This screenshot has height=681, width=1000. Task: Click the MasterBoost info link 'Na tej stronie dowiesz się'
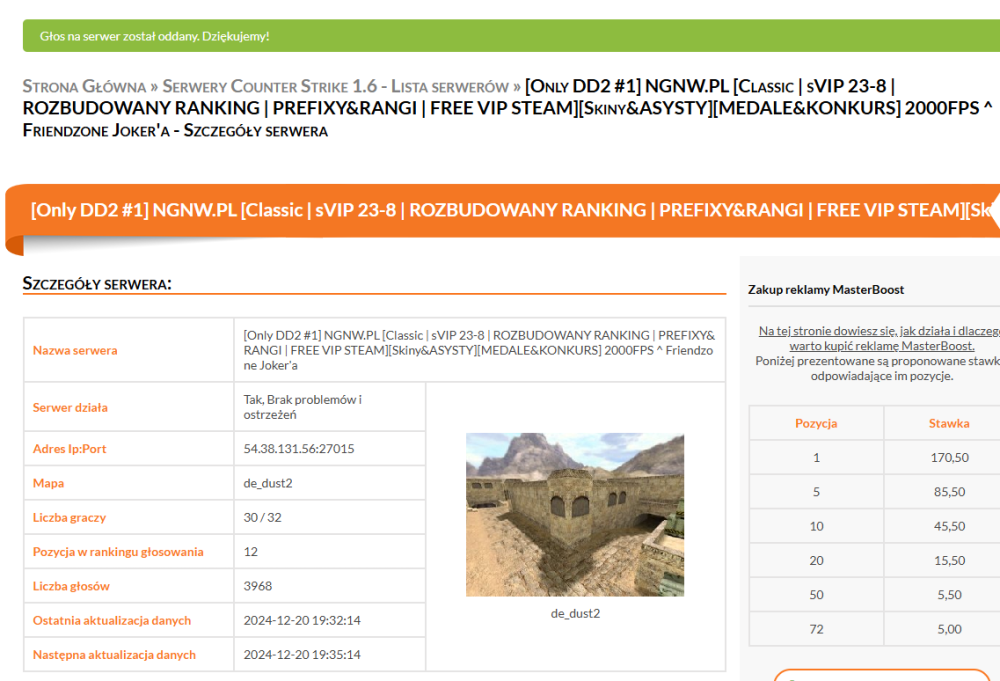pyautogui.click(x=879, y=338)
